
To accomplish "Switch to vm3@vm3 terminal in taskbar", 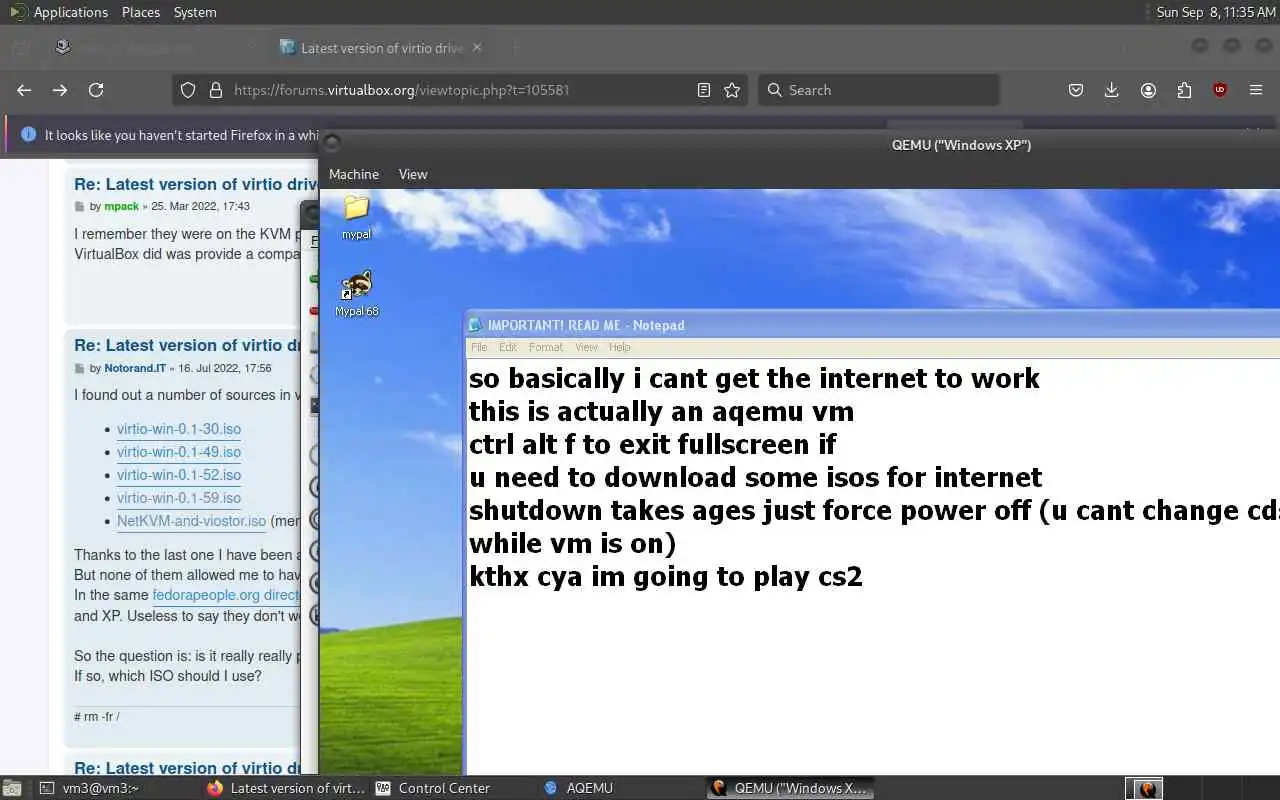I will coord(100,788).
